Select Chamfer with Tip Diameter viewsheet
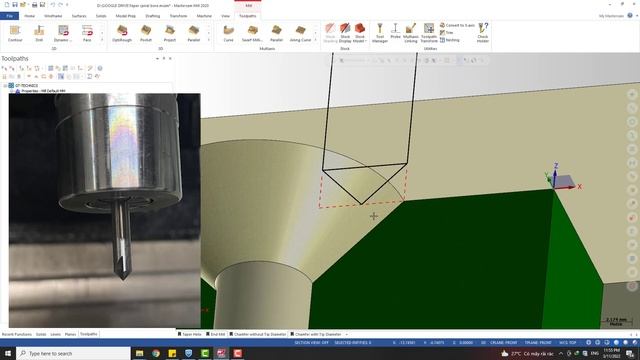640x360 pixels. (316, 334)
